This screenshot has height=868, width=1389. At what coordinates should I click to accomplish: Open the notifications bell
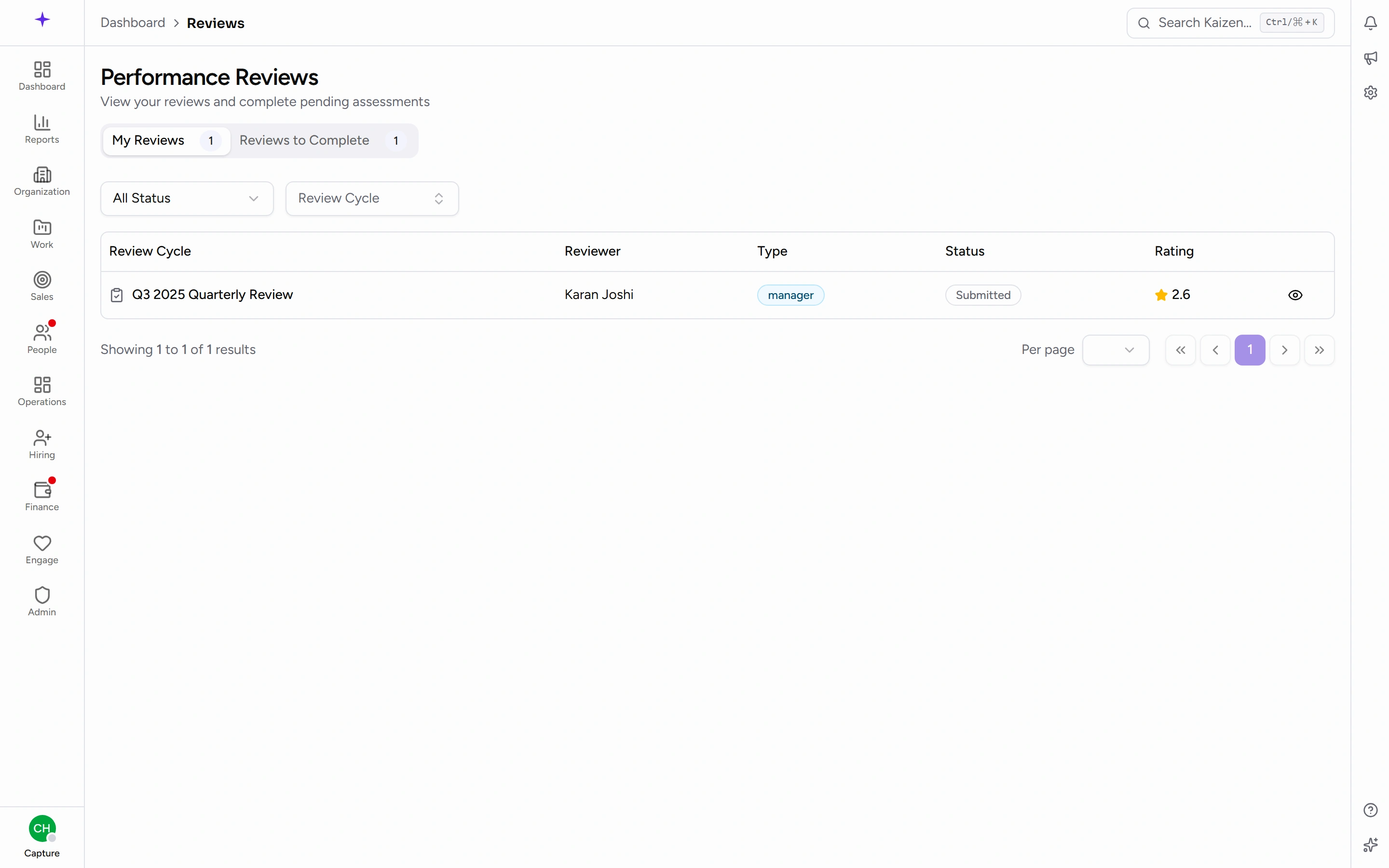pos(1370,23)
